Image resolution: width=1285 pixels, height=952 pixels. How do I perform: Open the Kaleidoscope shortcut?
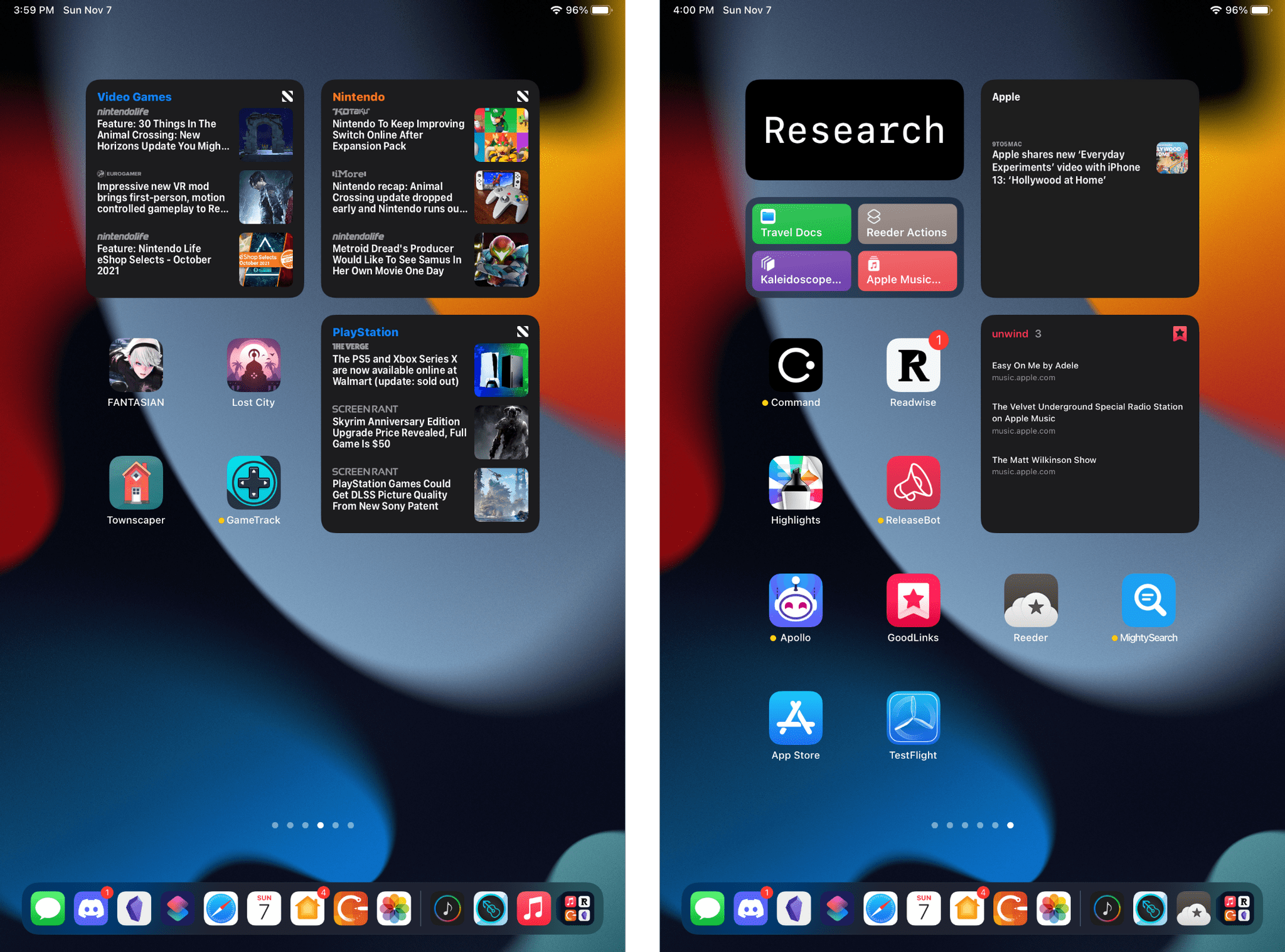click(x=800, y=270)
